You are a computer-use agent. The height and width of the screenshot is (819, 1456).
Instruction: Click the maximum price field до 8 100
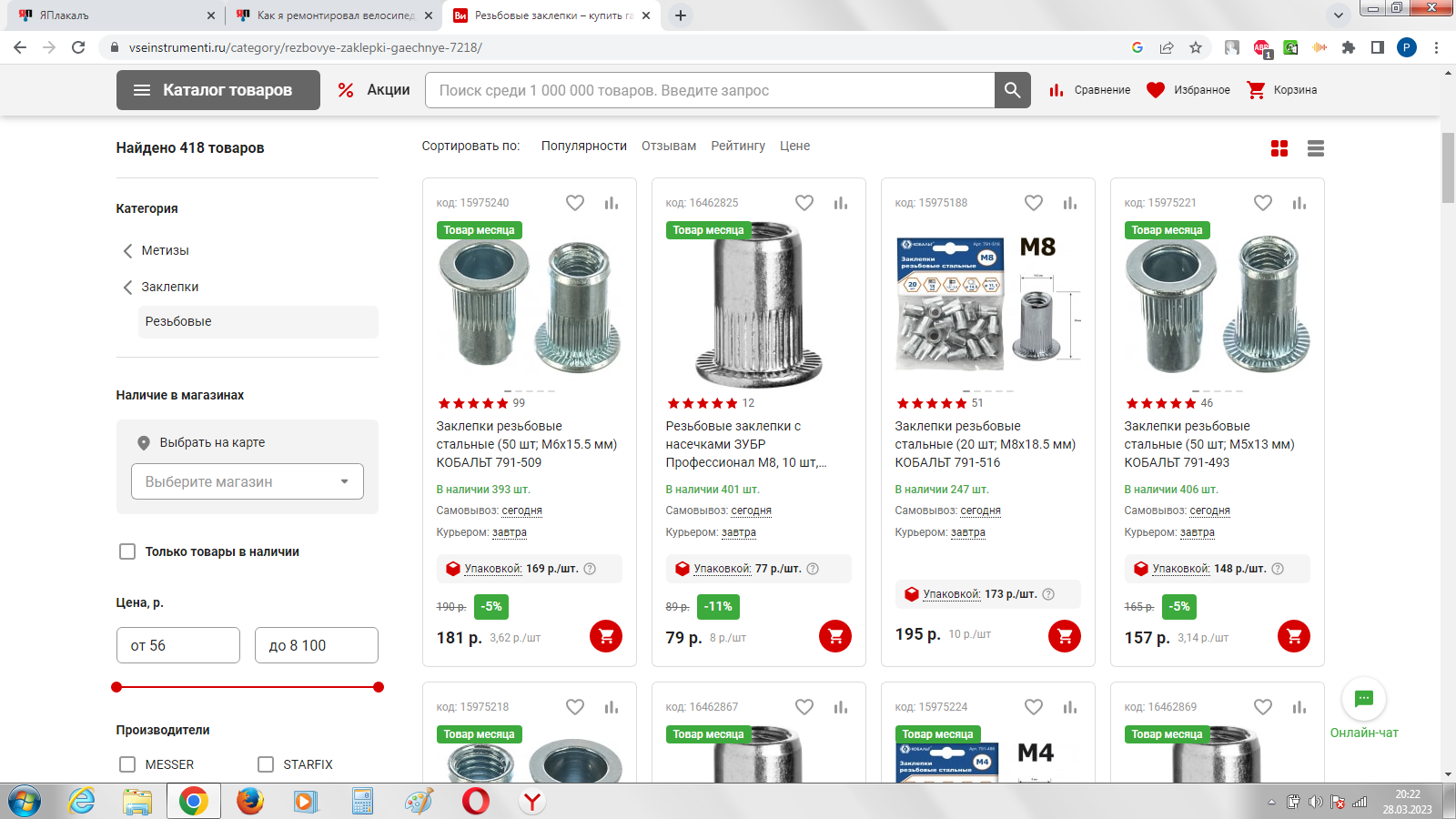point(317,645)
